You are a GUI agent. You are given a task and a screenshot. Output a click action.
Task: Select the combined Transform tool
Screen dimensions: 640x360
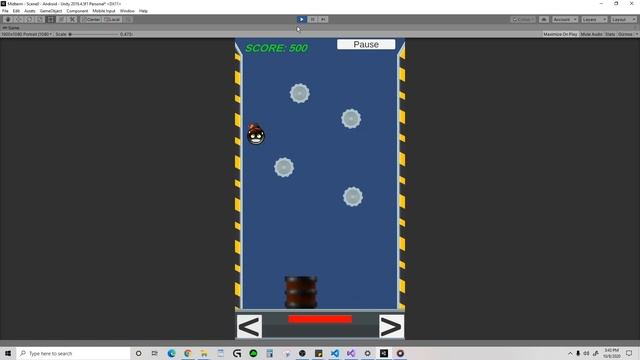[61, 19]
